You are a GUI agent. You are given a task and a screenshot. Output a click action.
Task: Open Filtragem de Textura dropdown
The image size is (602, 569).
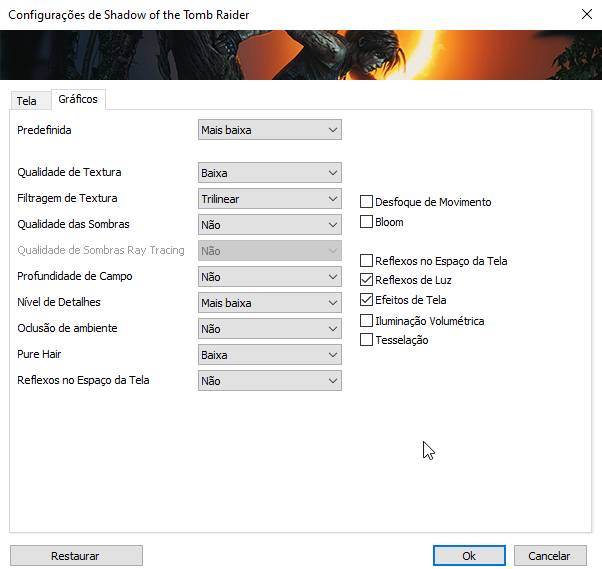tap(269, 198)
